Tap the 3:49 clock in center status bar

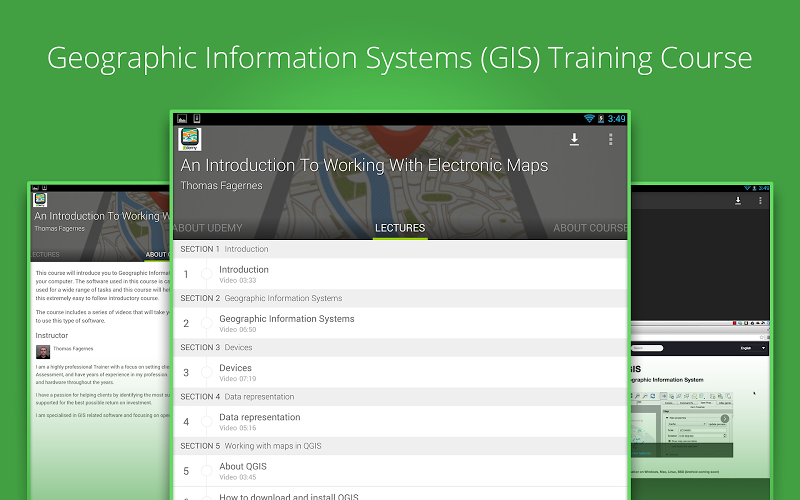[x=616, y=119]
